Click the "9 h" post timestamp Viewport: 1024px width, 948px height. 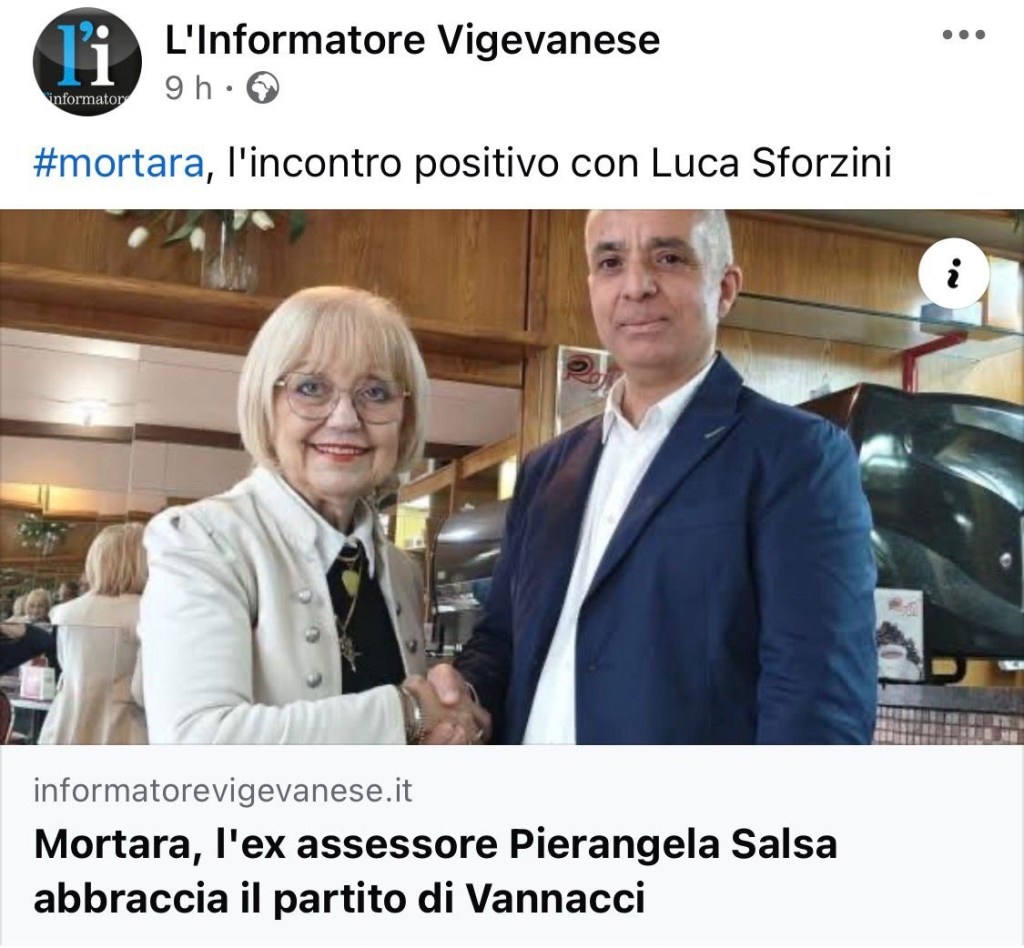189,88
